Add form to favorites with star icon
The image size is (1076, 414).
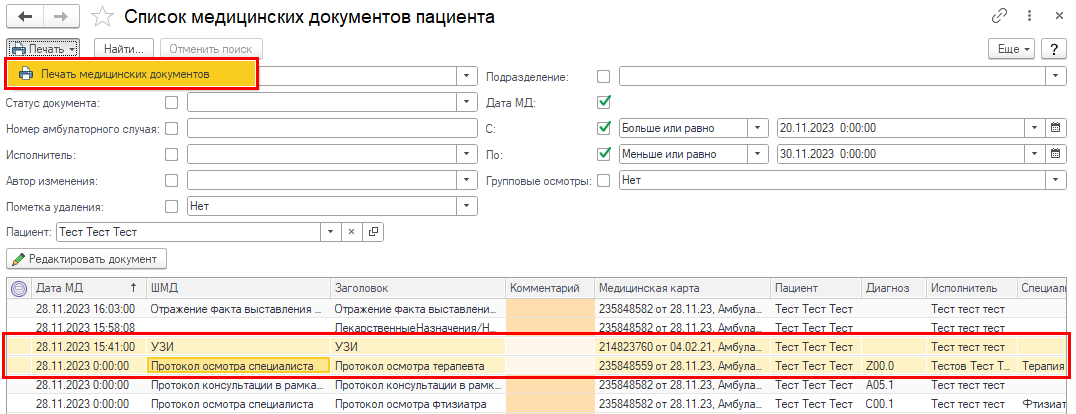pyautogui.click(x=101, y=17)
